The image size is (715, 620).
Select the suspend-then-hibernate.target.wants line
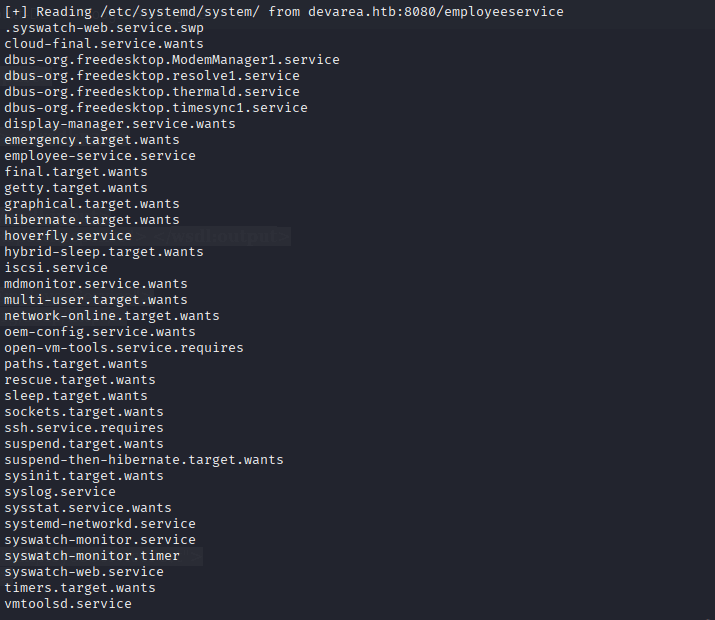tap(144, 460)
